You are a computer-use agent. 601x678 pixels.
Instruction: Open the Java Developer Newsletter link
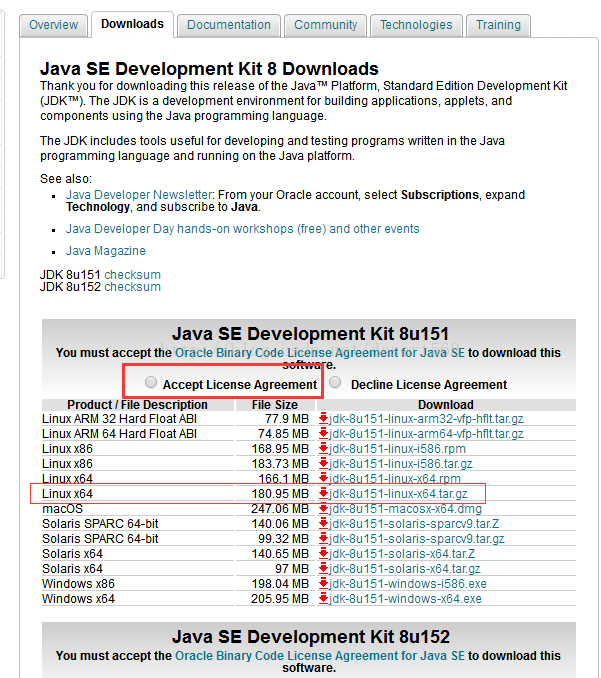tap(139, 195)
